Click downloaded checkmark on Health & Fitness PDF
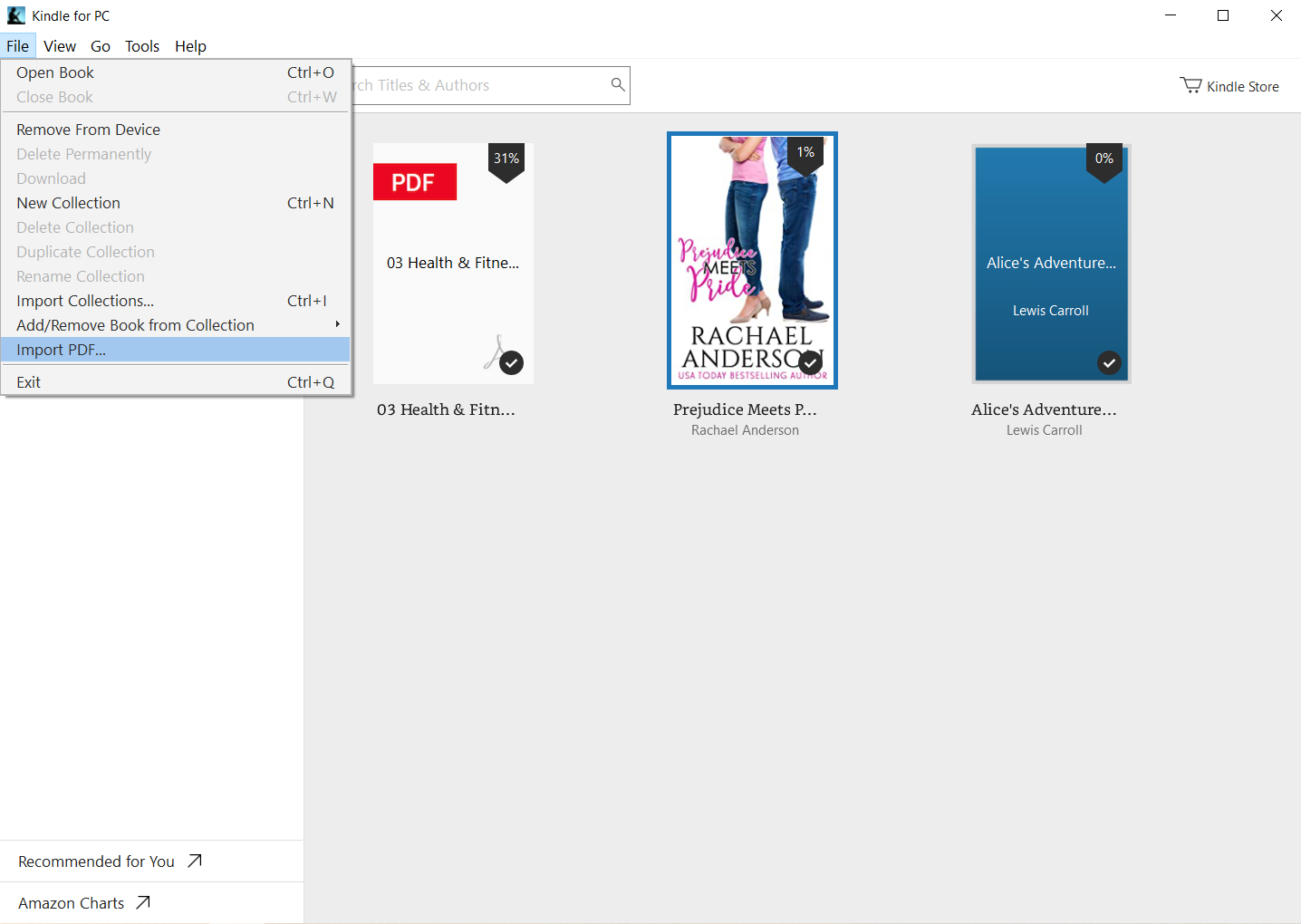The width and height of the screenshot is (1301, 924). [512, 362]
